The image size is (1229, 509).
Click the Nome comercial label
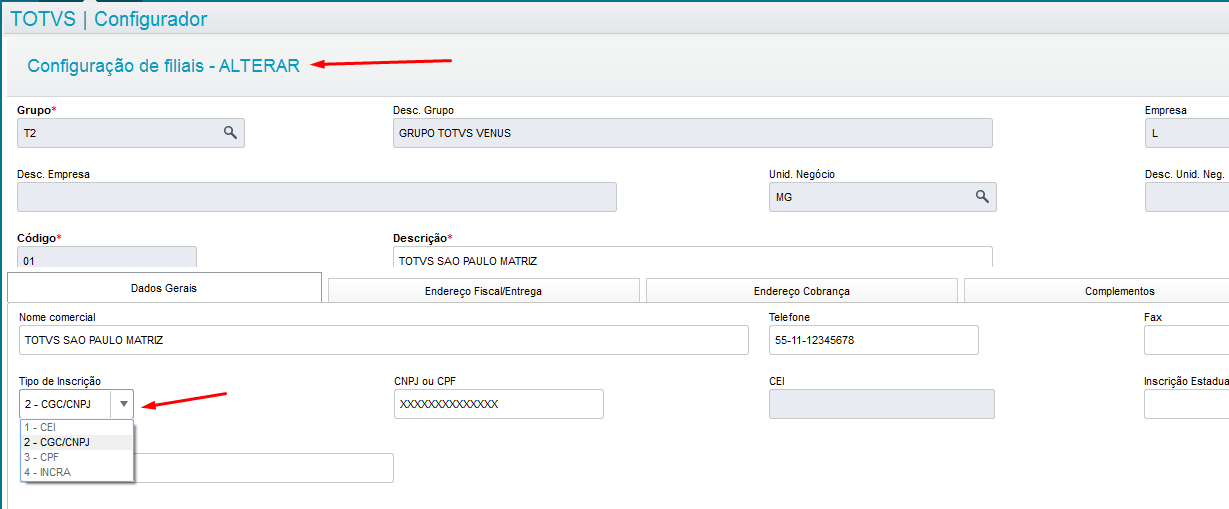coord(57,317)
